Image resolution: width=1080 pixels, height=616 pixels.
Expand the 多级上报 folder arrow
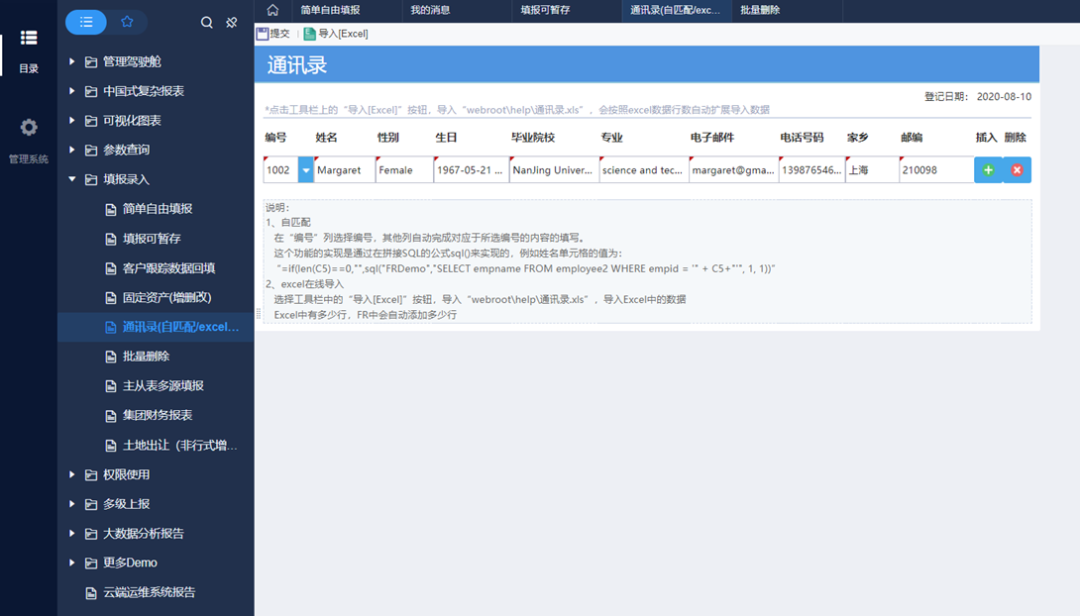pos(72,504)
